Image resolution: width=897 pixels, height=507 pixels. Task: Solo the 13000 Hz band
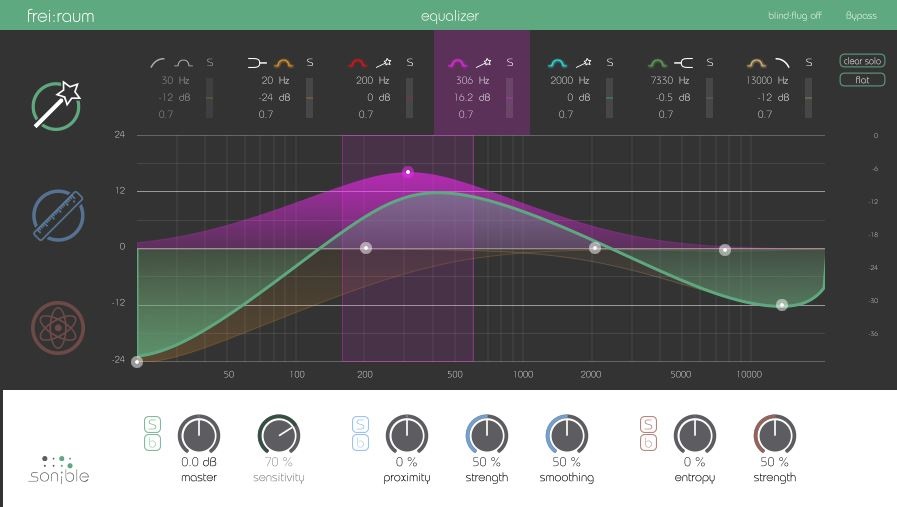(808, 62)
